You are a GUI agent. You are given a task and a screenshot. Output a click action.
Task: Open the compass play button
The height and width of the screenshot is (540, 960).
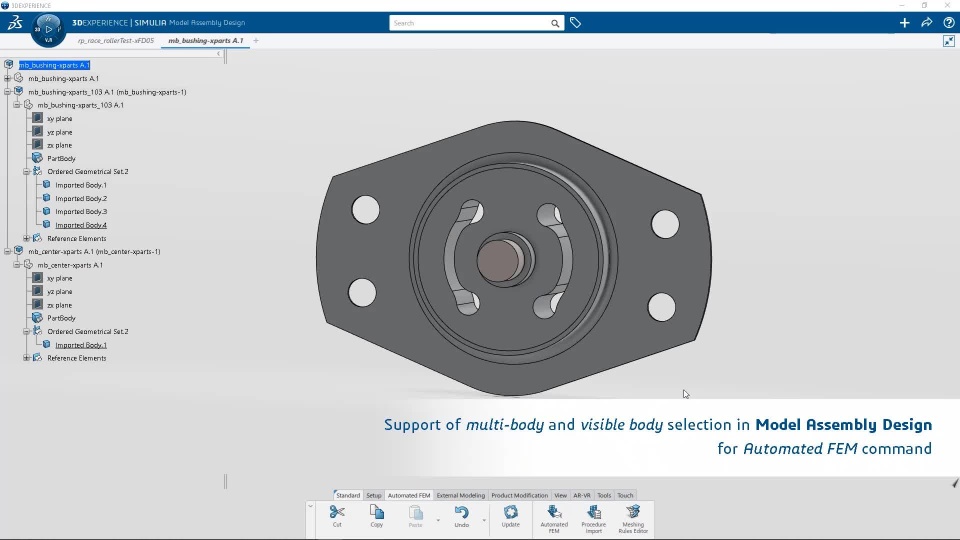(49, 29)
